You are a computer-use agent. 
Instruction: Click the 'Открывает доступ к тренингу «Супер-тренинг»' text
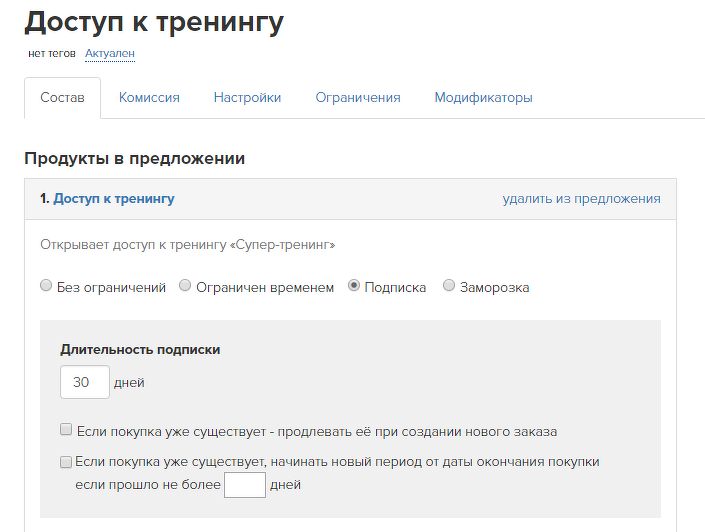pyautogui.click(x=187, y=245)
